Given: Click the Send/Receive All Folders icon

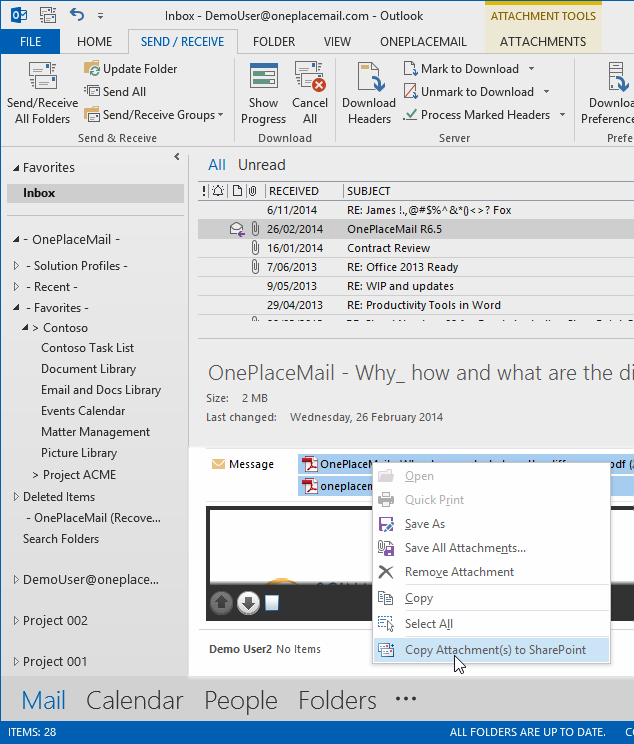Looking at the screenshot, I should (x=41, y=80).
